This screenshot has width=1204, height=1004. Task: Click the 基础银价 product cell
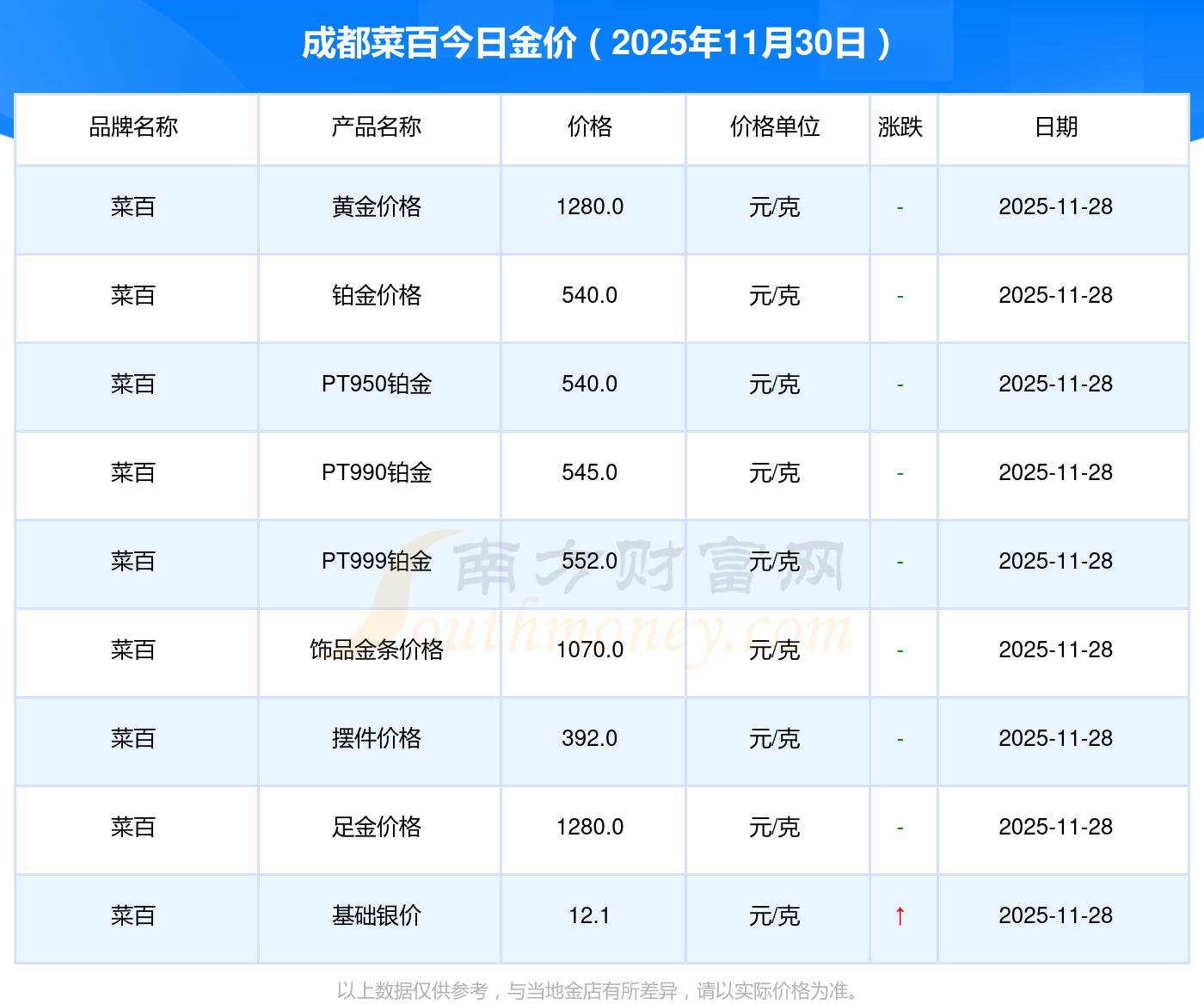click(377, 916)
